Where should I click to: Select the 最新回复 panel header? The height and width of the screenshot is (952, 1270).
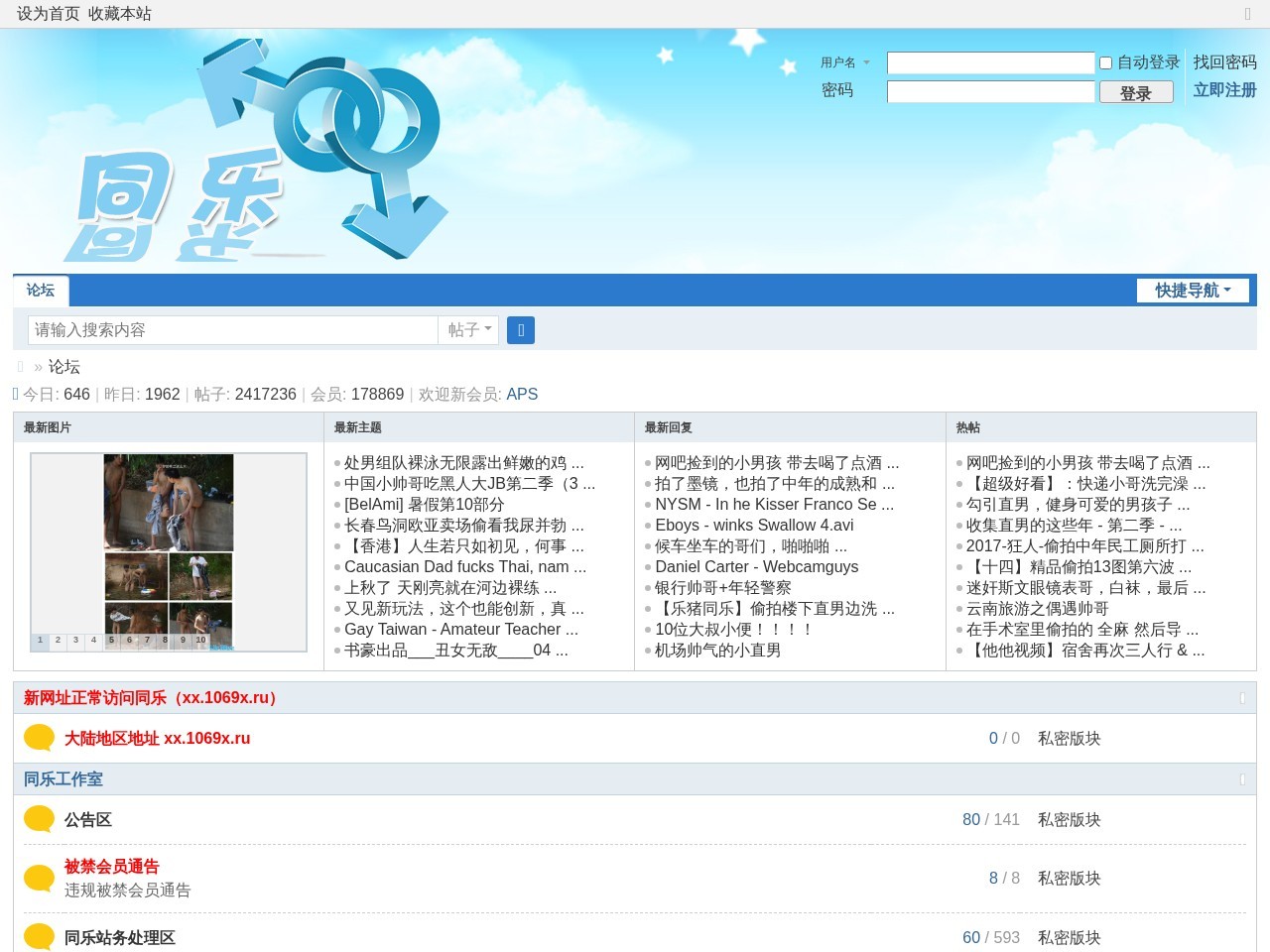click(669, 427)
